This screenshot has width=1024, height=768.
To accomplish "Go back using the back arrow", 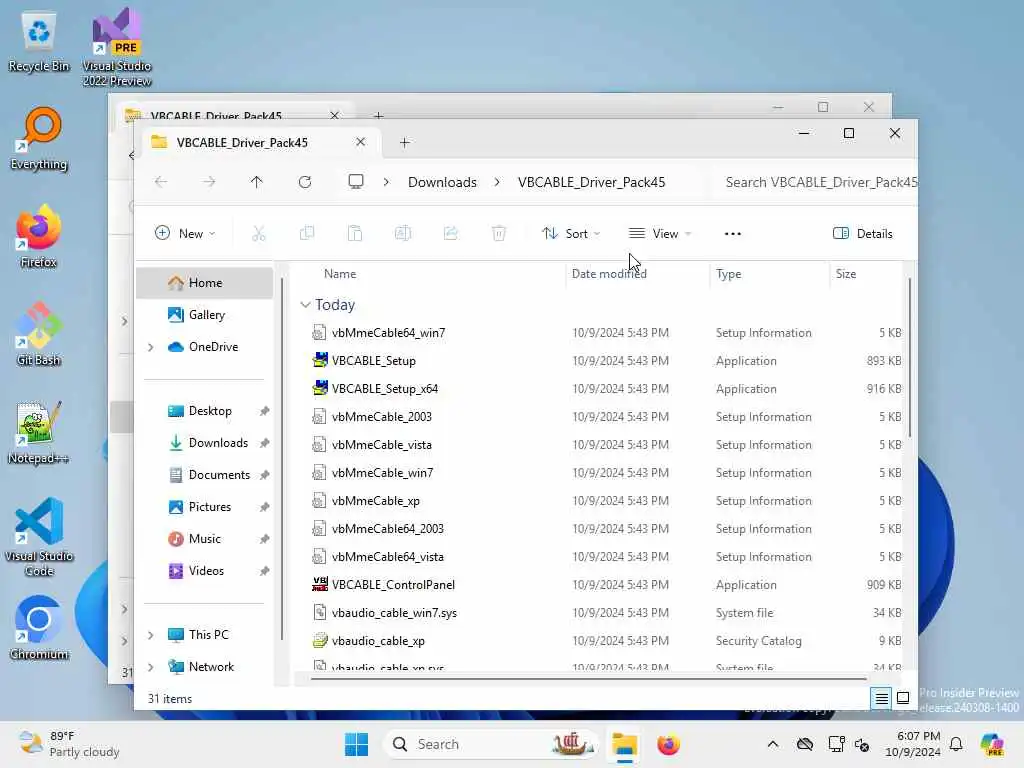I will tap(161, 182).
